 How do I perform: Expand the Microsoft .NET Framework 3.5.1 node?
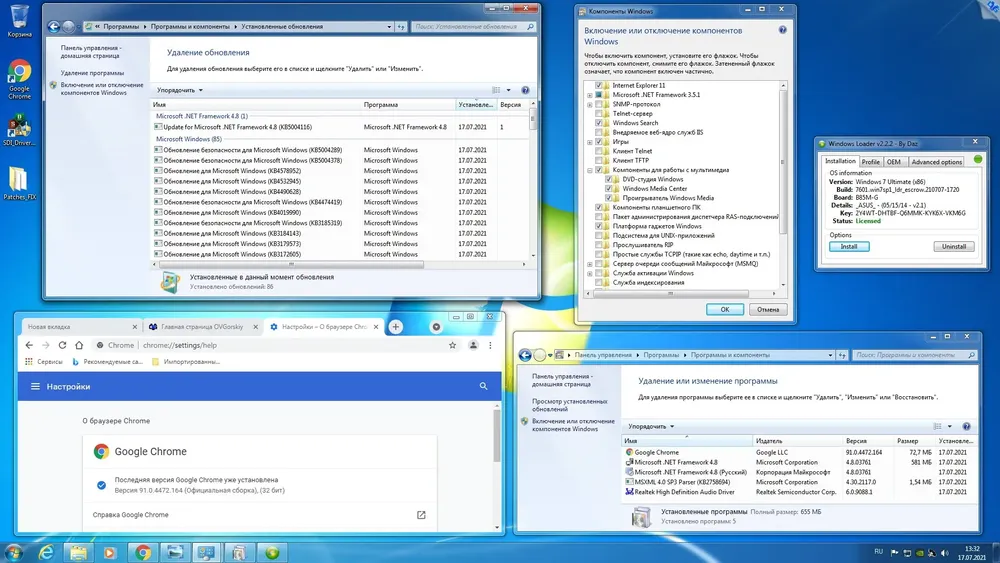pos(590,95)
